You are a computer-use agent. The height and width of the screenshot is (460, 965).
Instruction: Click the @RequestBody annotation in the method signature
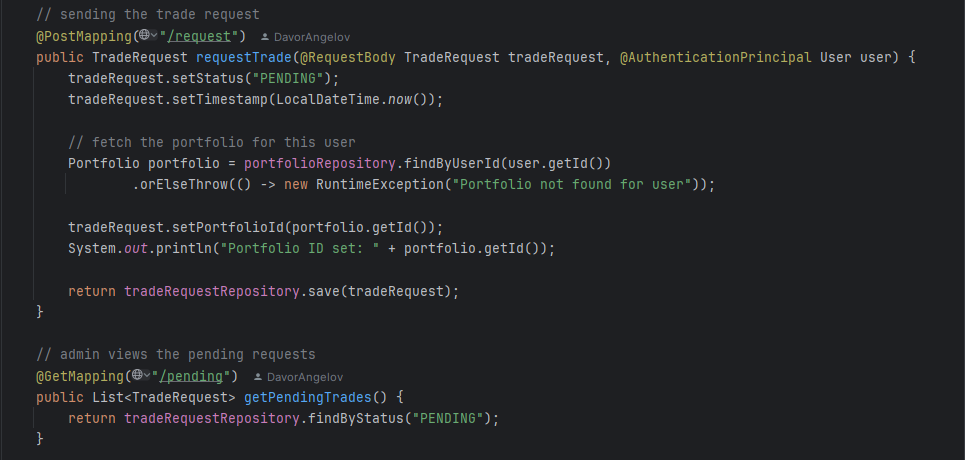tap(352, 58)
